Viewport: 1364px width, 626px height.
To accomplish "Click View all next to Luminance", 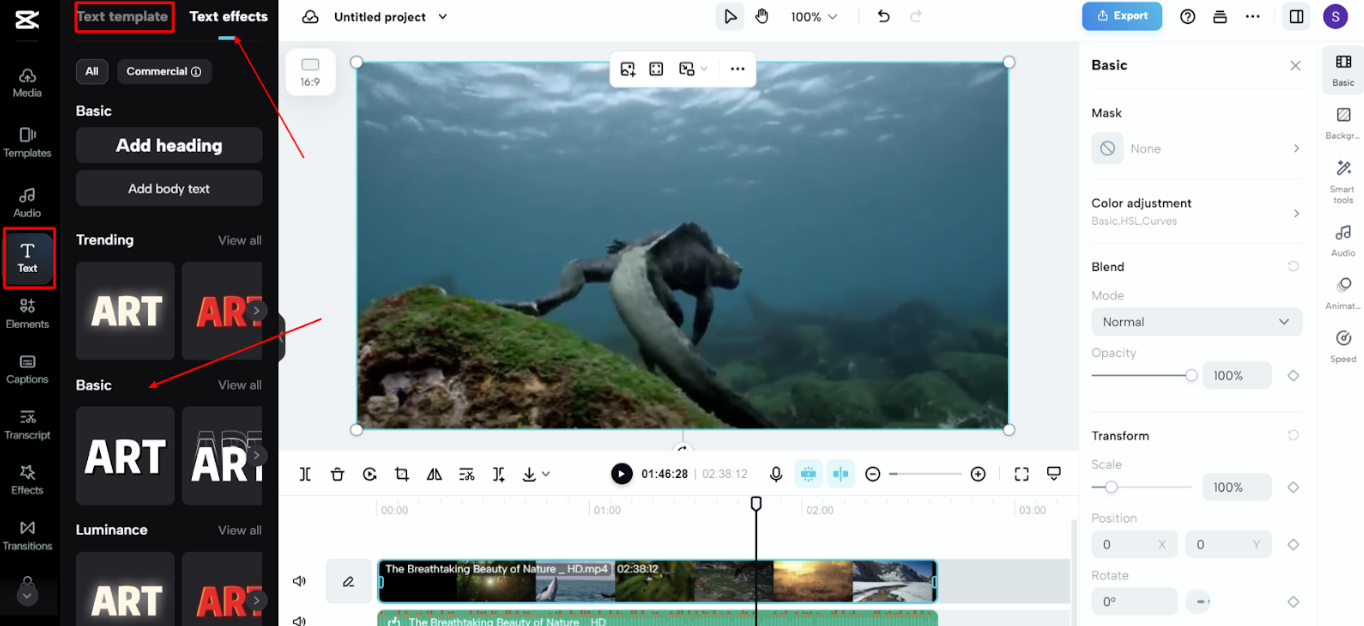I will tap(240, 530).
